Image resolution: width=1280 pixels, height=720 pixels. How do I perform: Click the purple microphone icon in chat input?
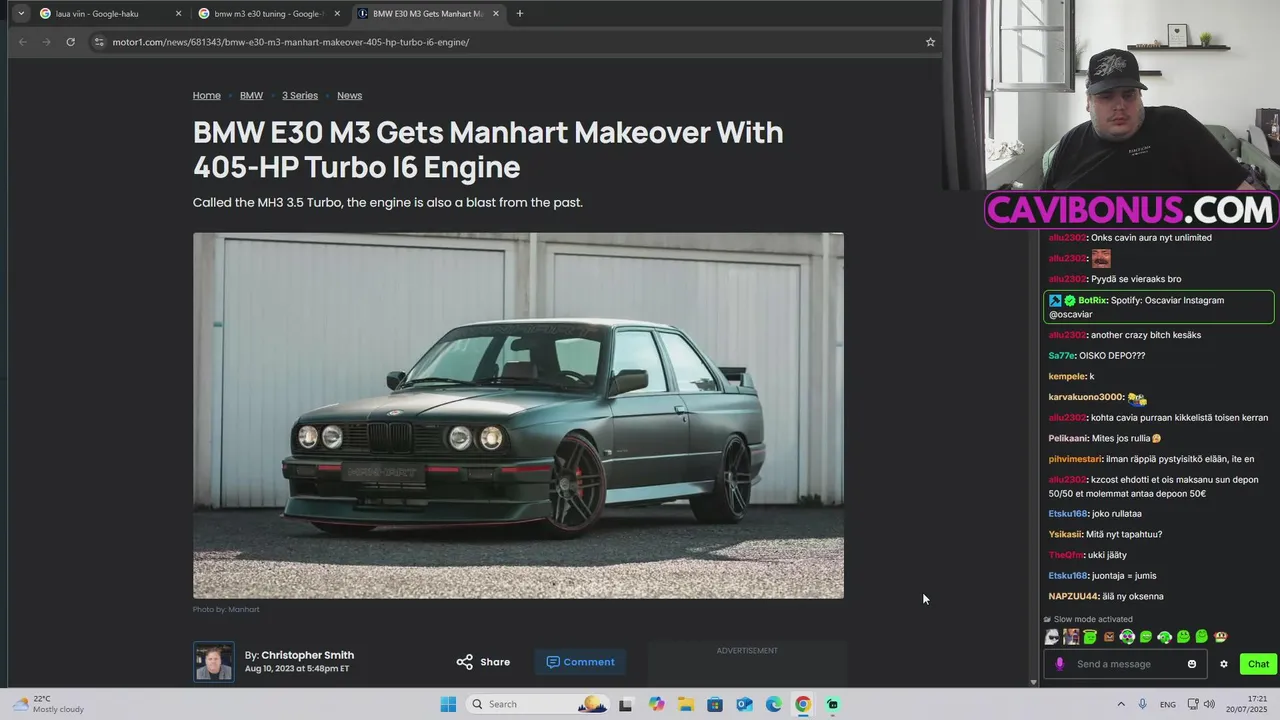click(x=1060, y=664)
